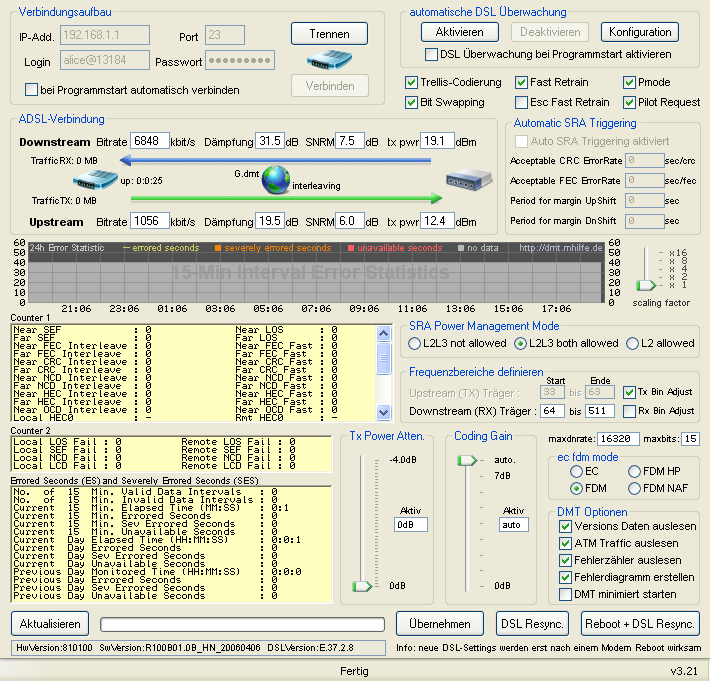The height and width of the screenshot is (681, 710).
Task: Click the Coding Gain slider handle
Action: click(x=466, y=460)
